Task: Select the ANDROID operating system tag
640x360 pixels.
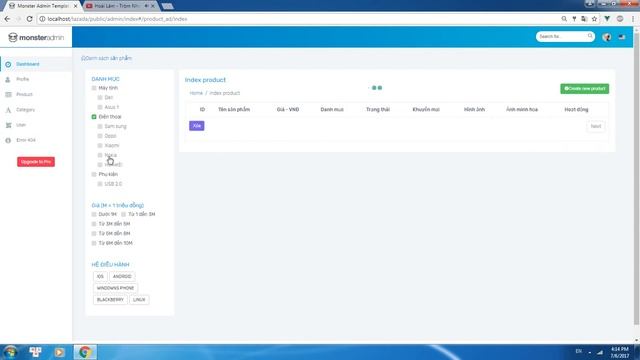Action: tap(122, 276)
